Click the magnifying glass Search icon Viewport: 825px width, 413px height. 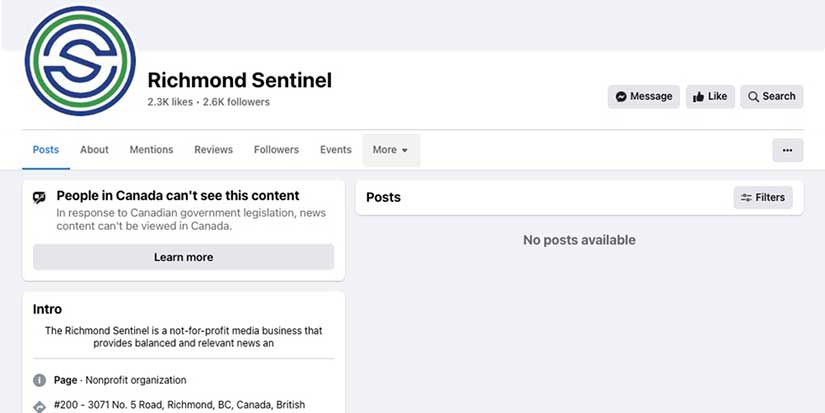tap(753, 97)
